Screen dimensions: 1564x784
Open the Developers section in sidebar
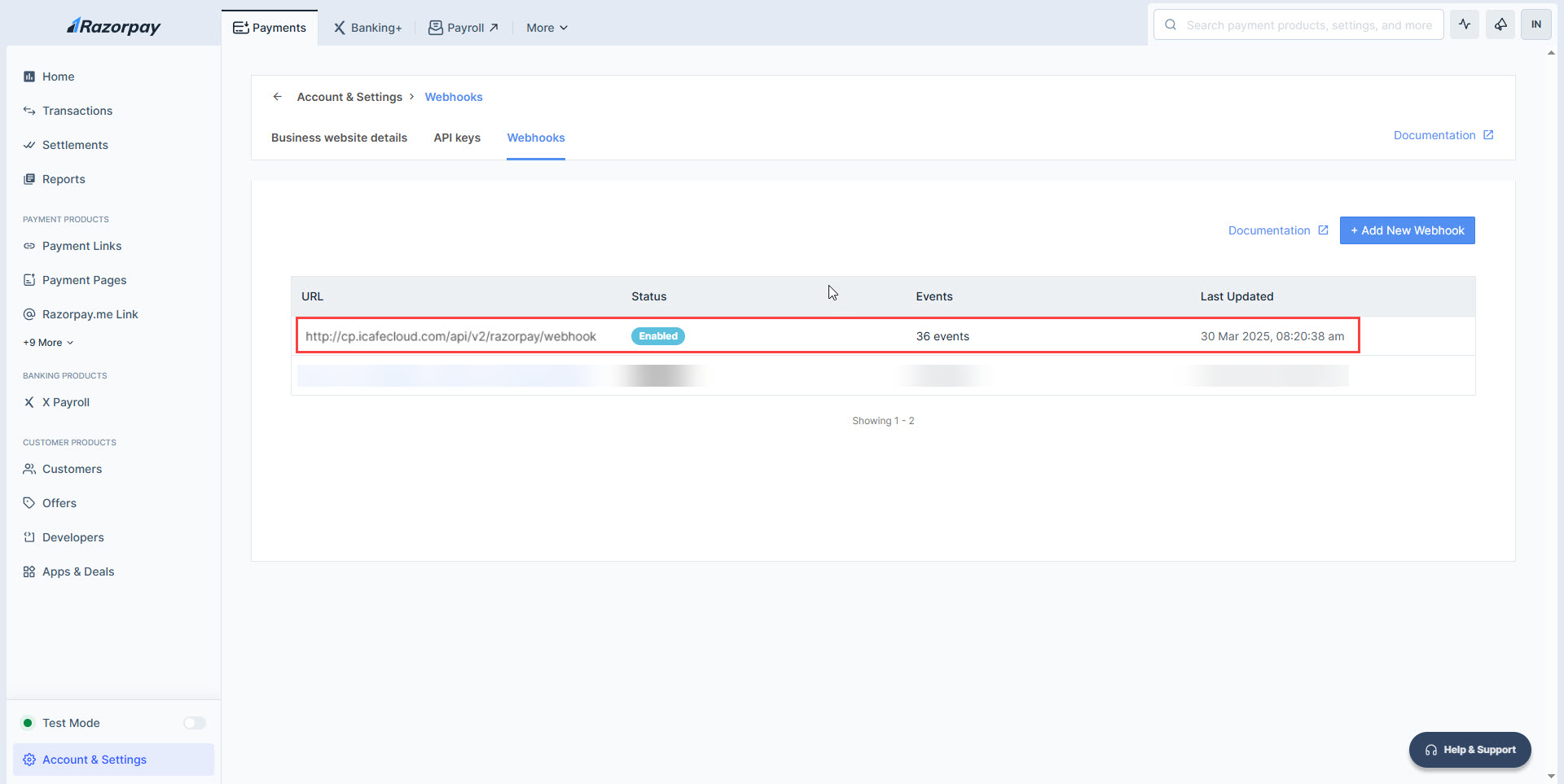(72, 537)
